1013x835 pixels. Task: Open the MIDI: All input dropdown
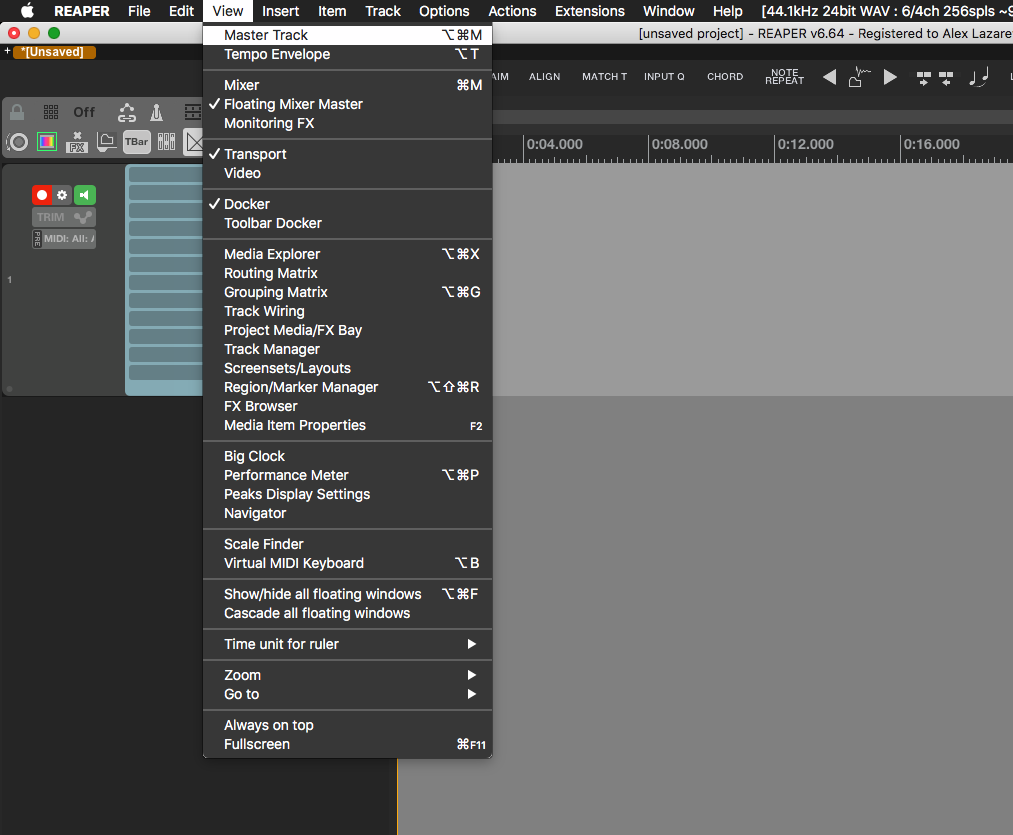click(68, 239)
